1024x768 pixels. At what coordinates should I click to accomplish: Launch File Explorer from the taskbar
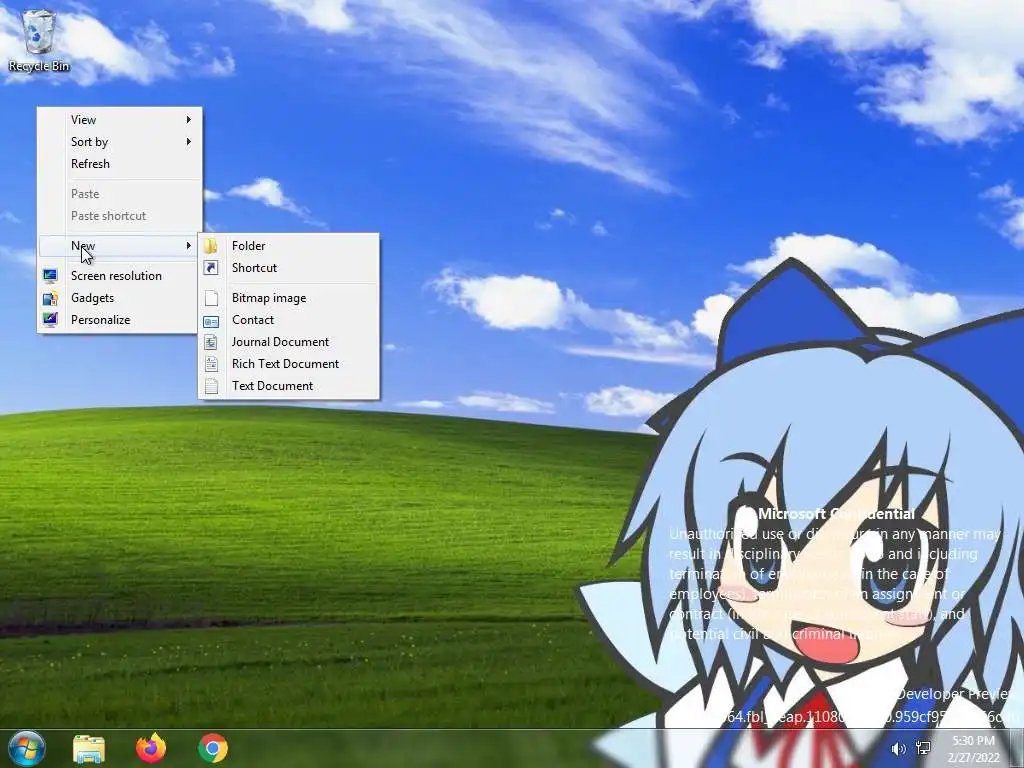[x=89, y=749]
